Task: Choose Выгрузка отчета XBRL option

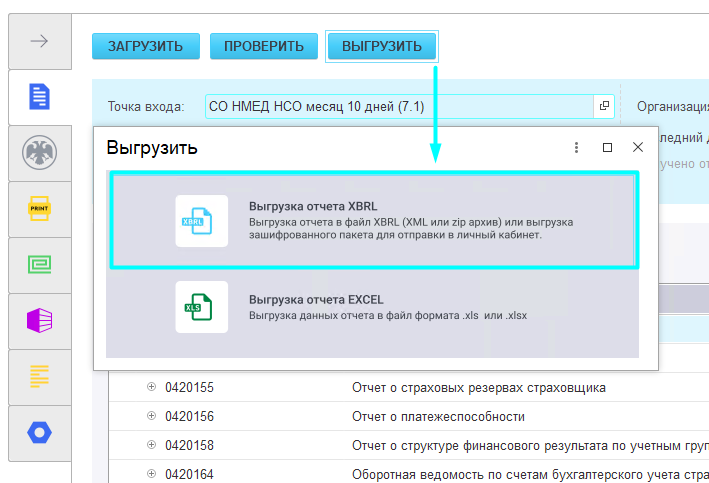Action: (x=372, y=221)
